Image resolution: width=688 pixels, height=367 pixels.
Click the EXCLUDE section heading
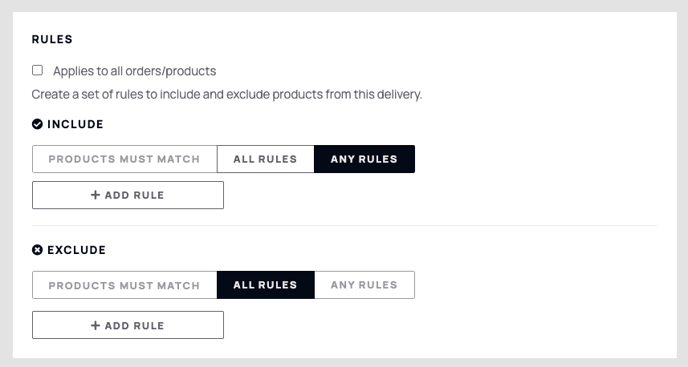pos(76,250)
